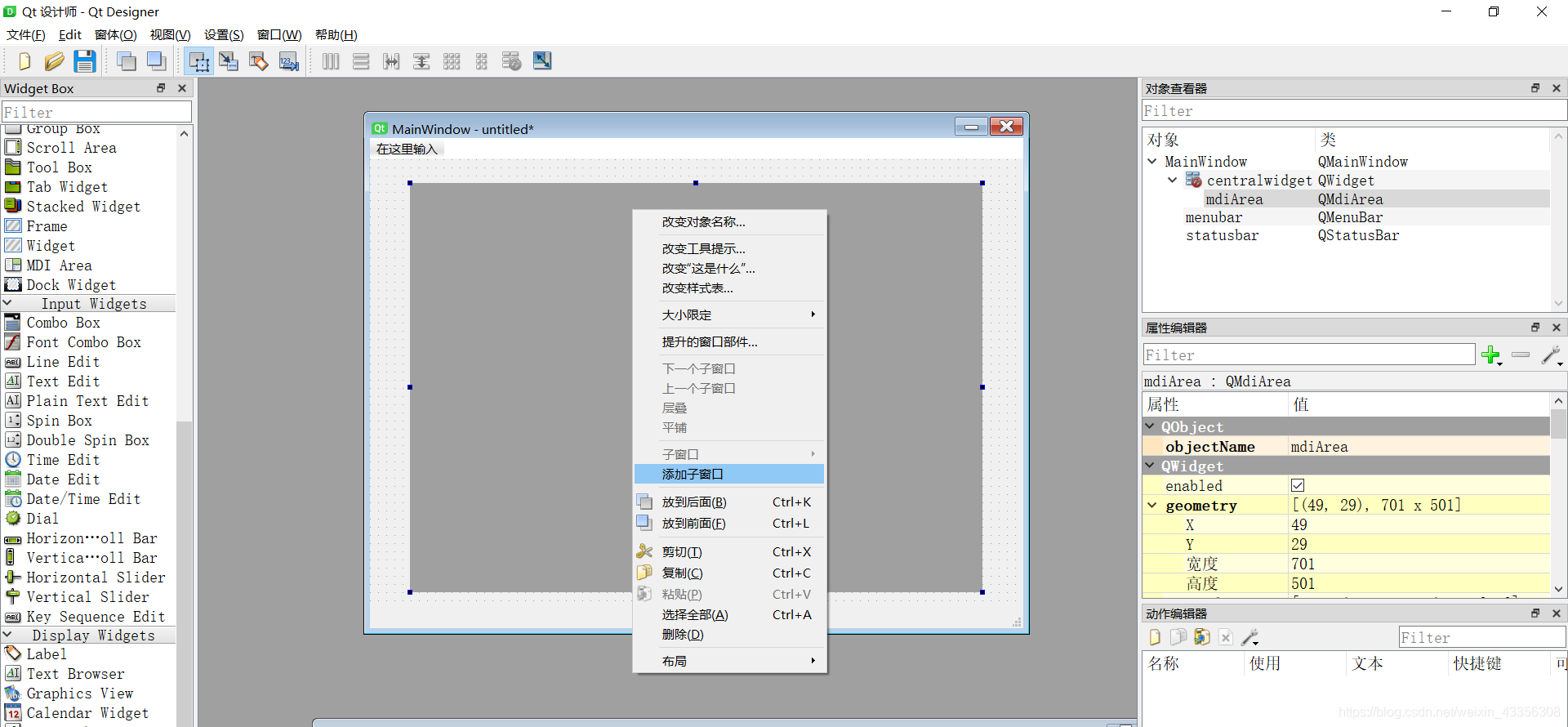Choose 删除(D) from context menu
1568x727 pixels.
tap(729, 634)
